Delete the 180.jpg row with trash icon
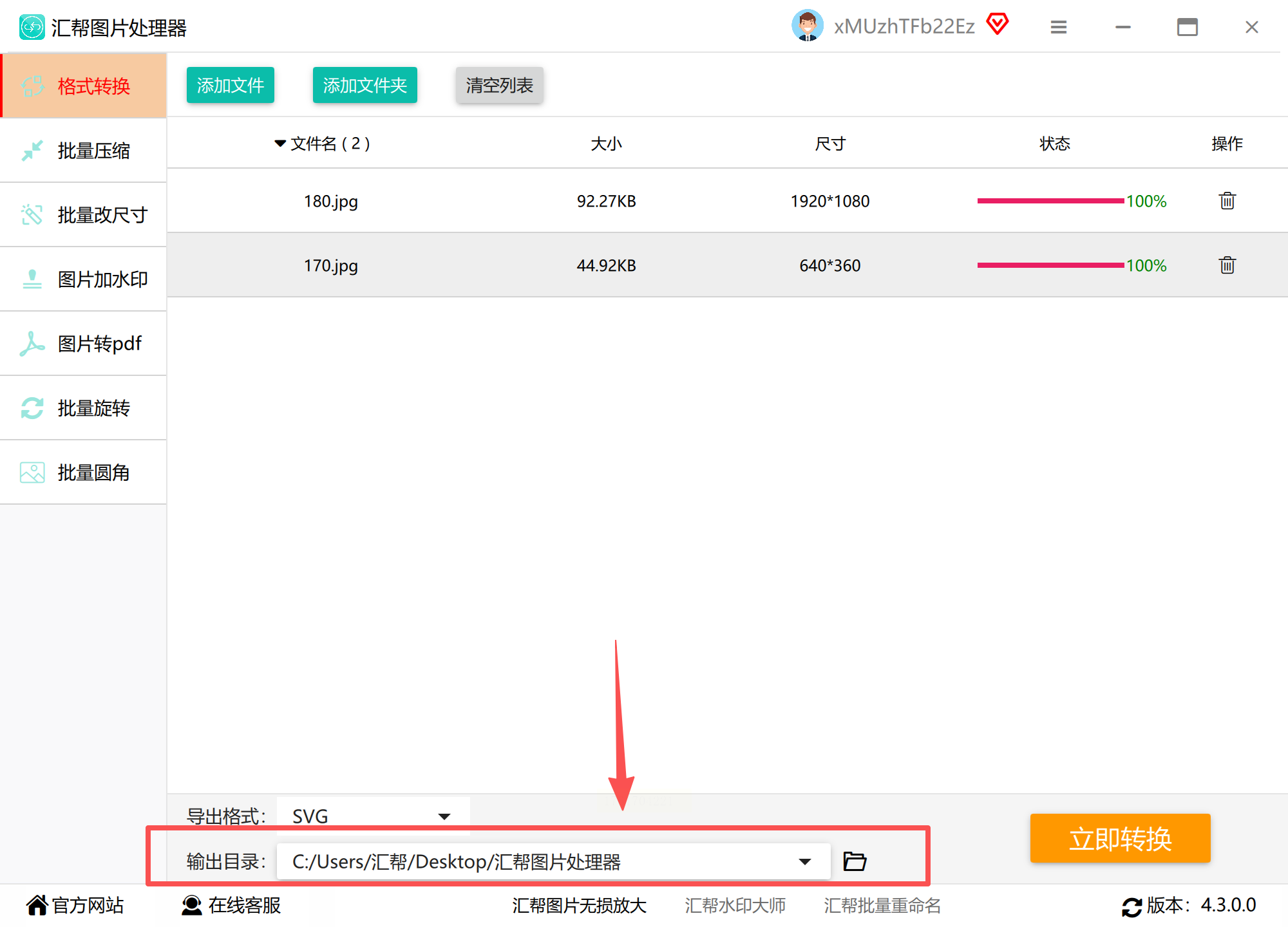Image resolution: width=1288 pixels, height=927 pixels. (x=1227, y=201)
